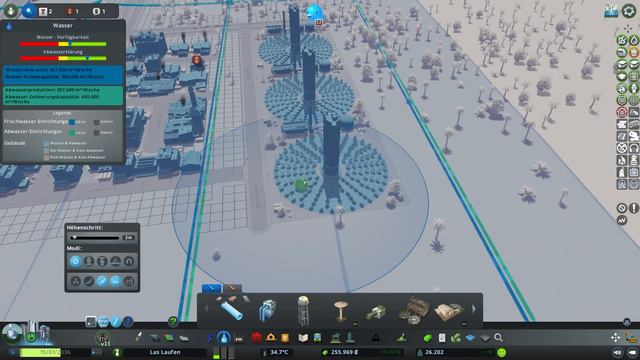This screenshot has width=640, height=360.
Task: Select the first highlighted Modi mode
Action: (x=75, y=261)
